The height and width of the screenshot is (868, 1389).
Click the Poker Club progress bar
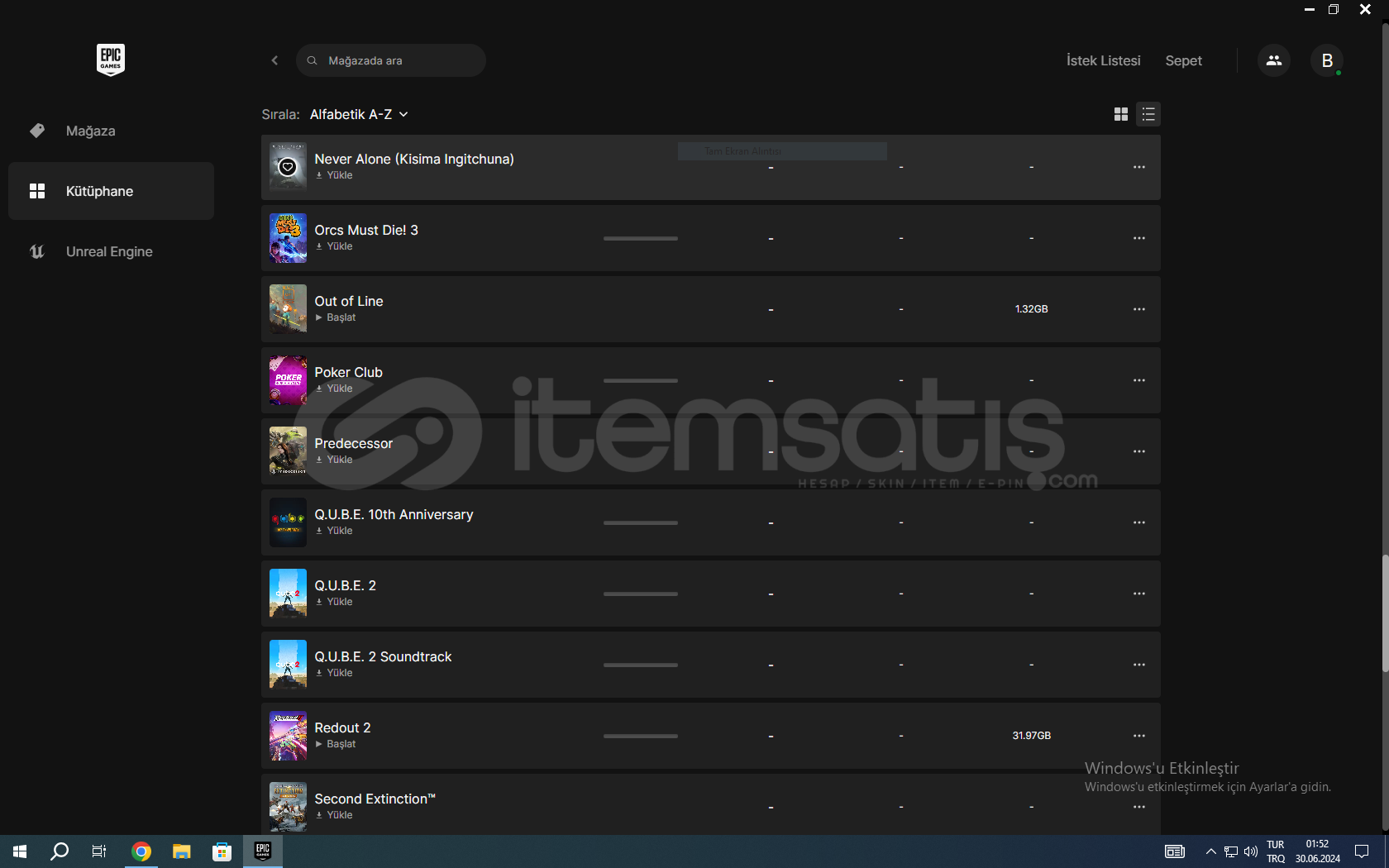click(641, 380)
